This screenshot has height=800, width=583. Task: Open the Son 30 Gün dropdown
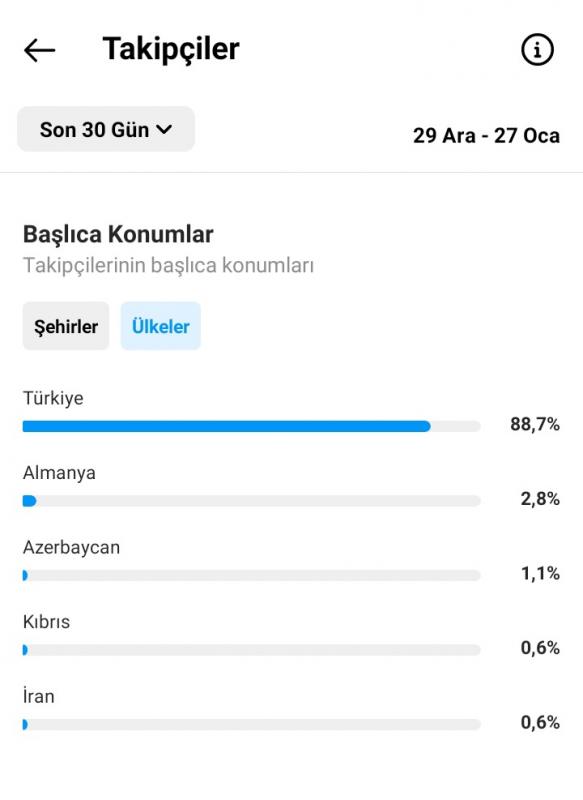coord(106,129)
